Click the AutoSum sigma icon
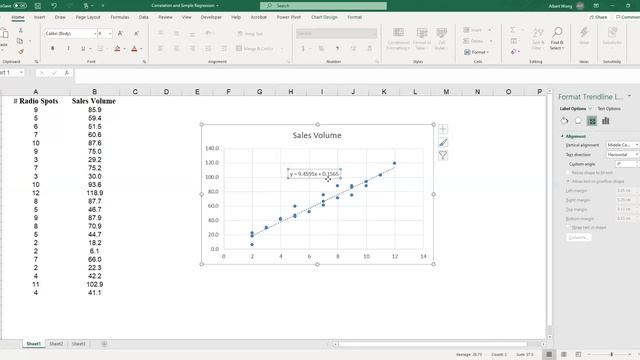The height and width of the screenshot is (360, 640). point(513,30)
